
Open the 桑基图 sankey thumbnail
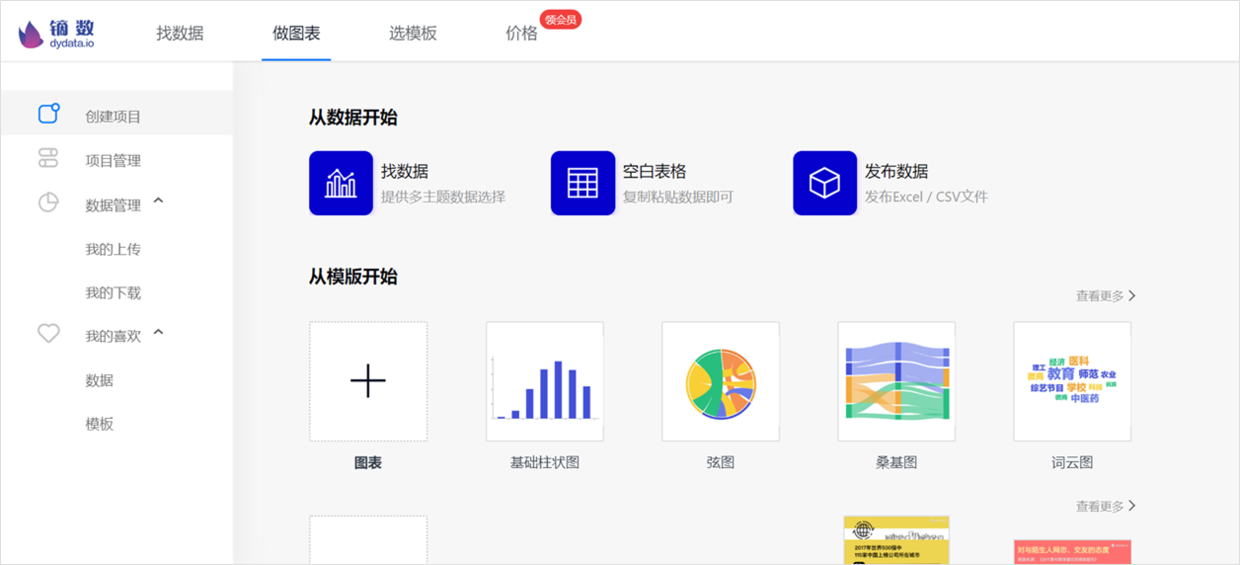click(897, 381)
